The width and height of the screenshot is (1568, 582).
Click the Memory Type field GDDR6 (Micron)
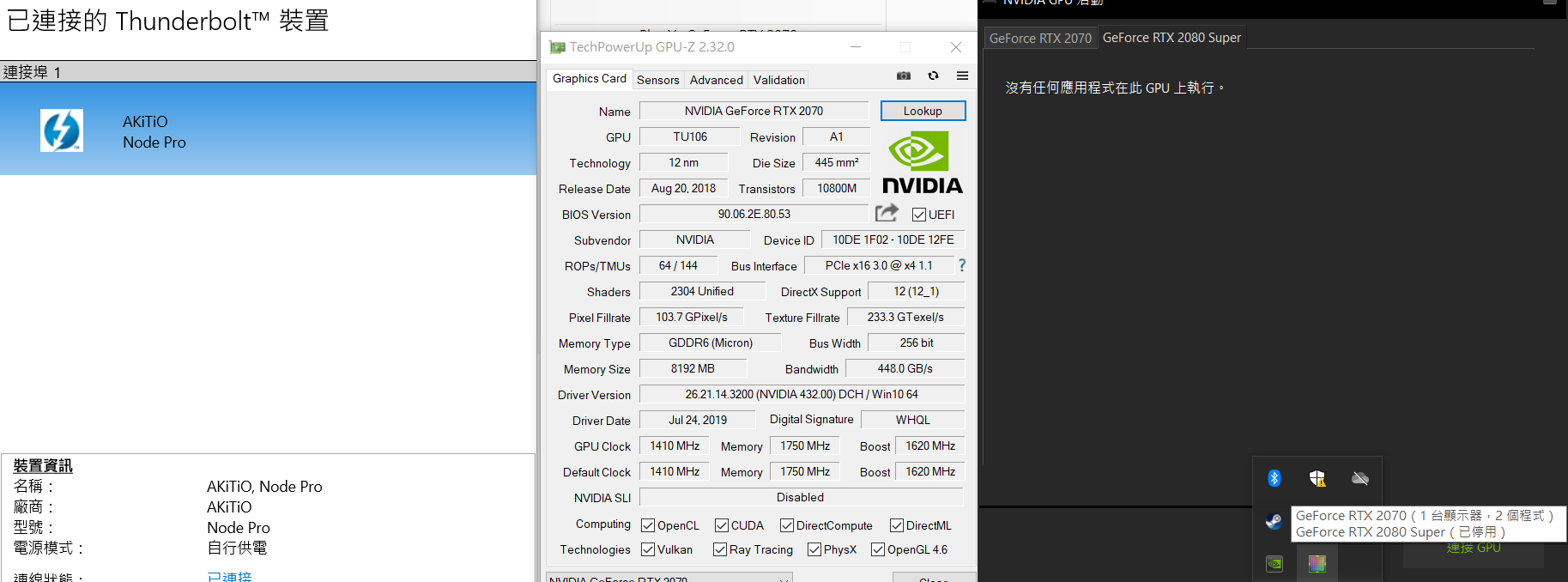point(711,343)
